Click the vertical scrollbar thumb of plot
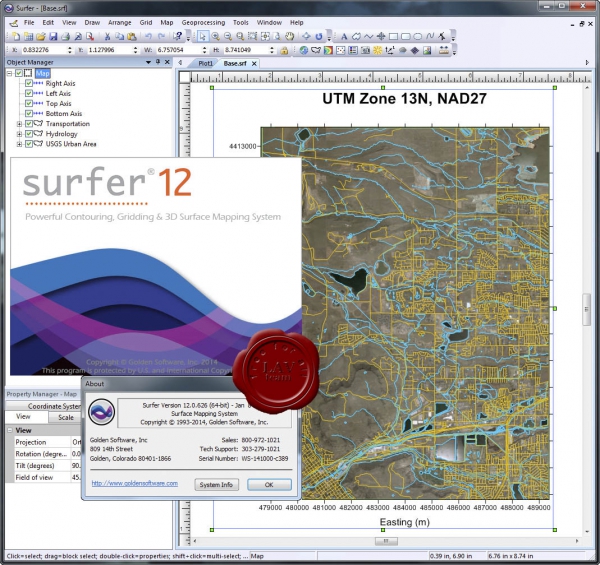This screenshot has width=600, height=565. [x=587, y=309]
